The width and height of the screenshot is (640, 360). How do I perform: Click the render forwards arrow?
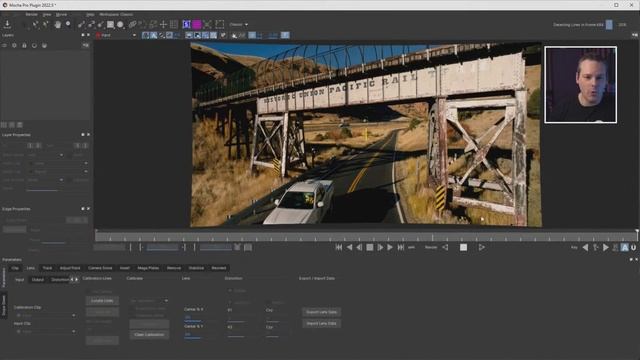482,247
